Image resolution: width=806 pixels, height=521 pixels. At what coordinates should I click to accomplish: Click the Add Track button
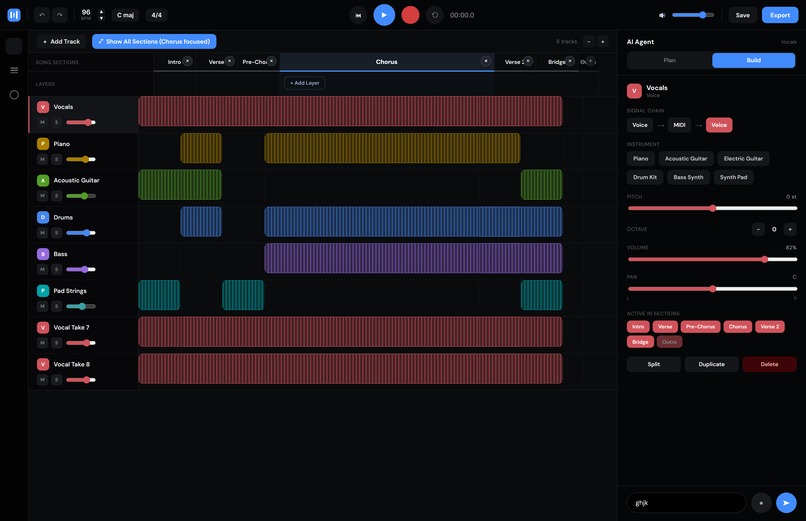coord(62,42)
